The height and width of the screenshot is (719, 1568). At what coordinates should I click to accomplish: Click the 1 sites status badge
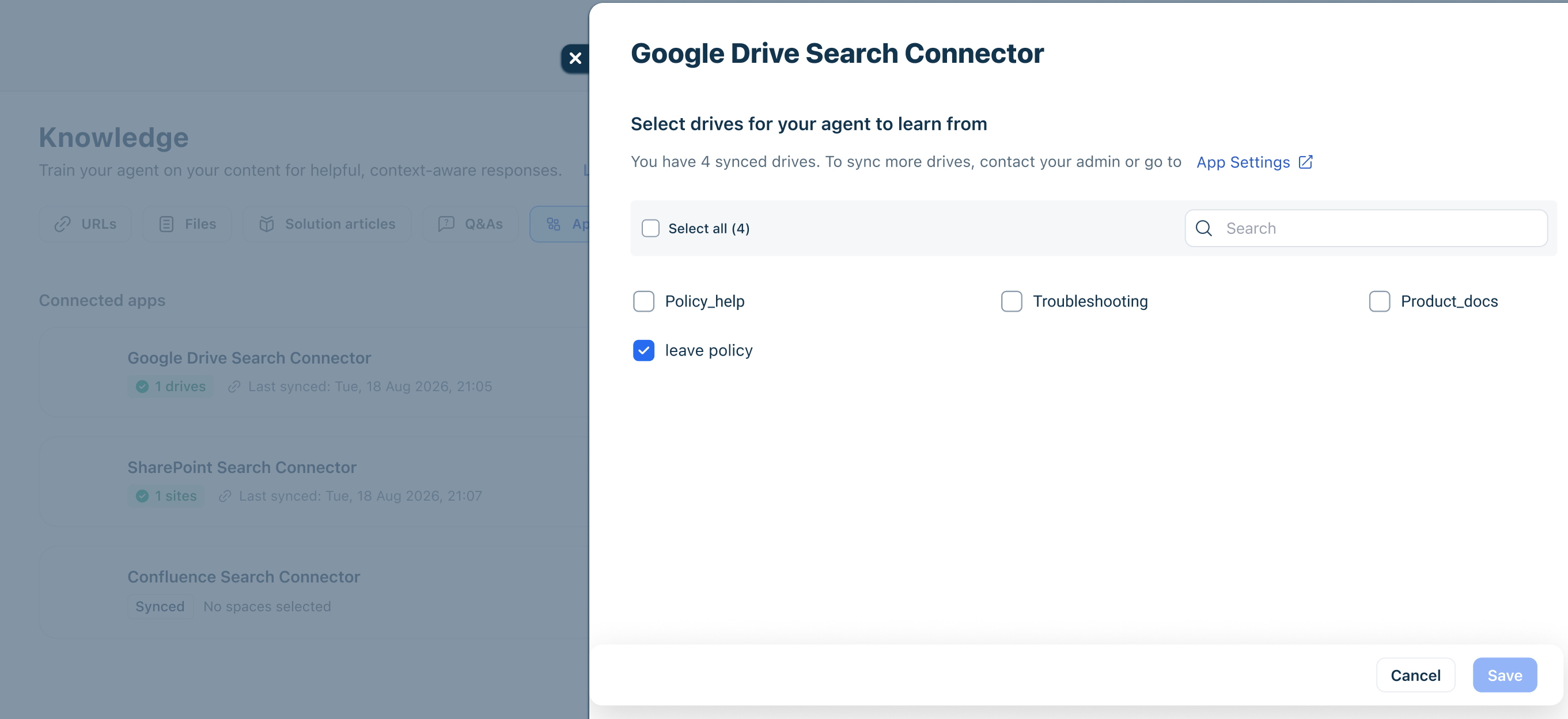pos(166,496)
